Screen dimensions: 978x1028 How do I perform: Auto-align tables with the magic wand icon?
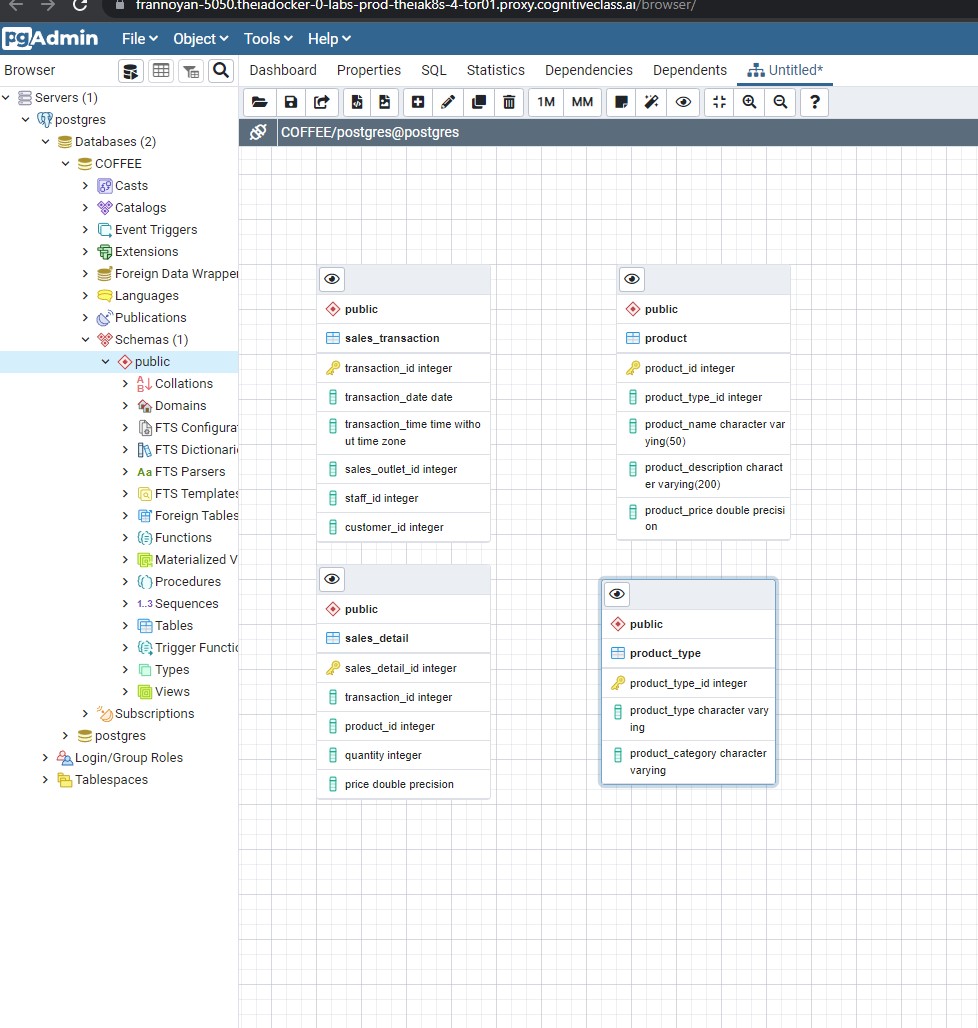click(x=651, y=102)
